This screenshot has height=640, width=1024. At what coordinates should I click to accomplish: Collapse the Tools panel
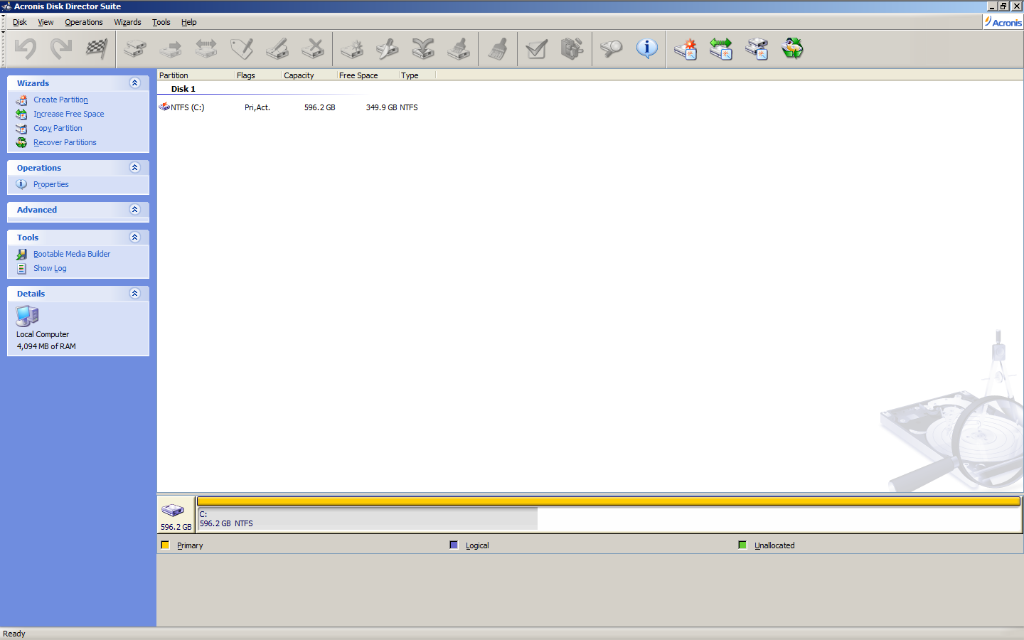(135, 237)
